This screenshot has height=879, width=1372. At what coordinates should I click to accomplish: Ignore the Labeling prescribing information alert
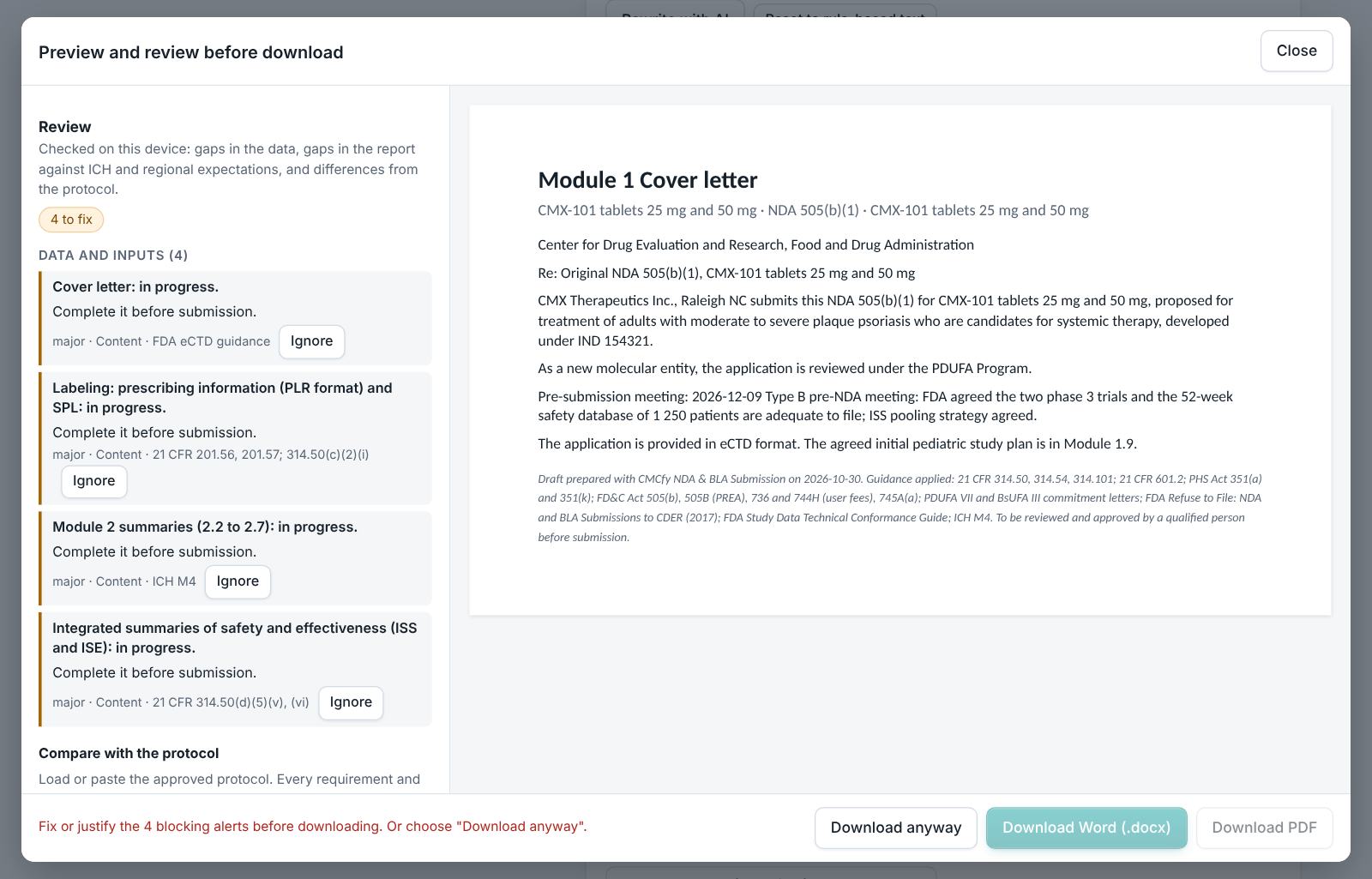94,481
